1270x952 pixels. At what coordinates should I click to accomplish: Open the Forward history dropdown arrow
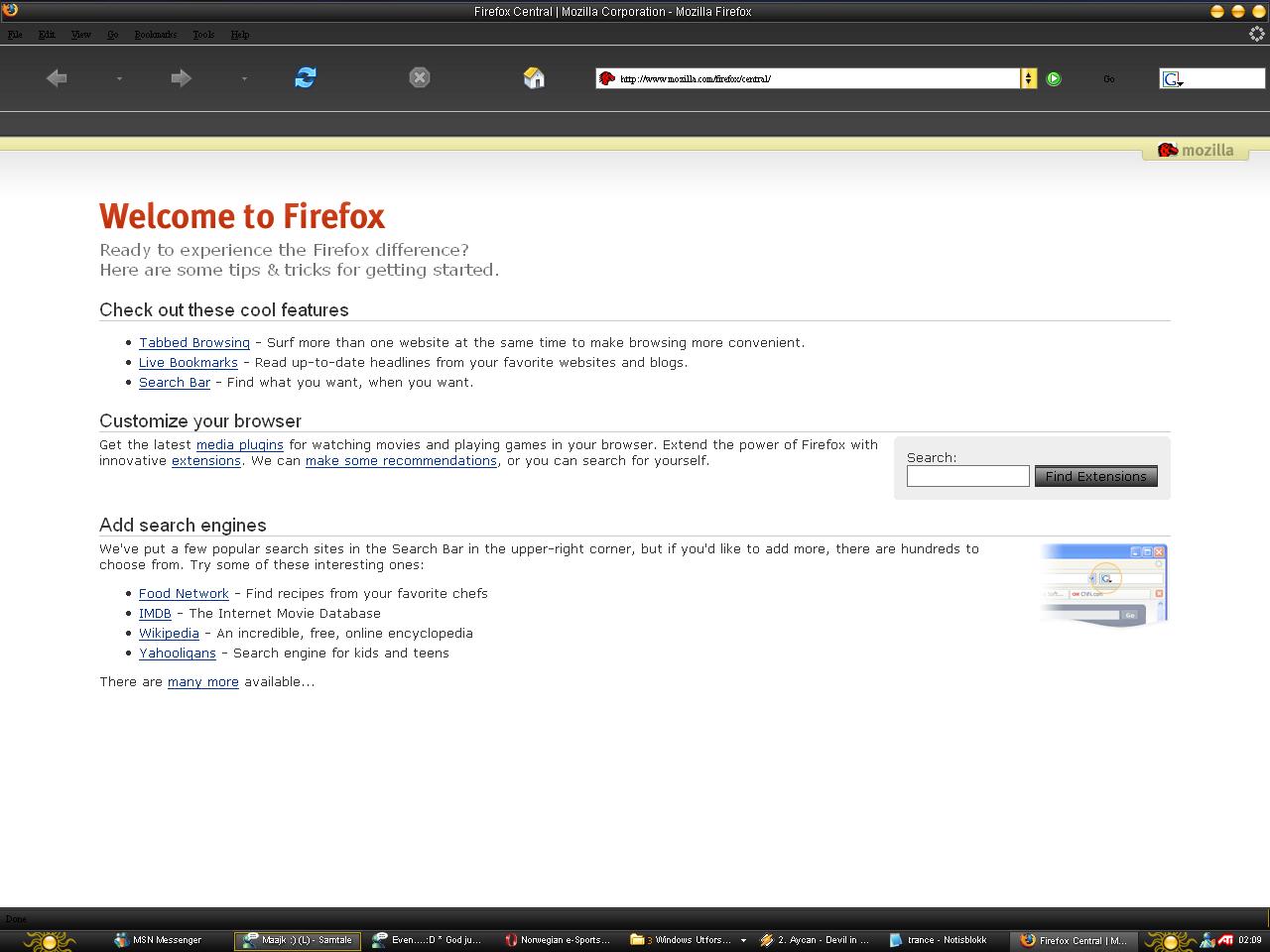click(x=244, y=78)
